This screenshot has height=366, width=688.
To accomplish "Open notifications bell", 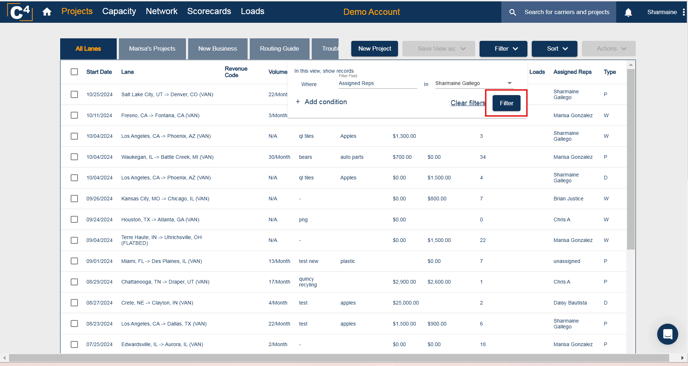I will click(628, 12).
